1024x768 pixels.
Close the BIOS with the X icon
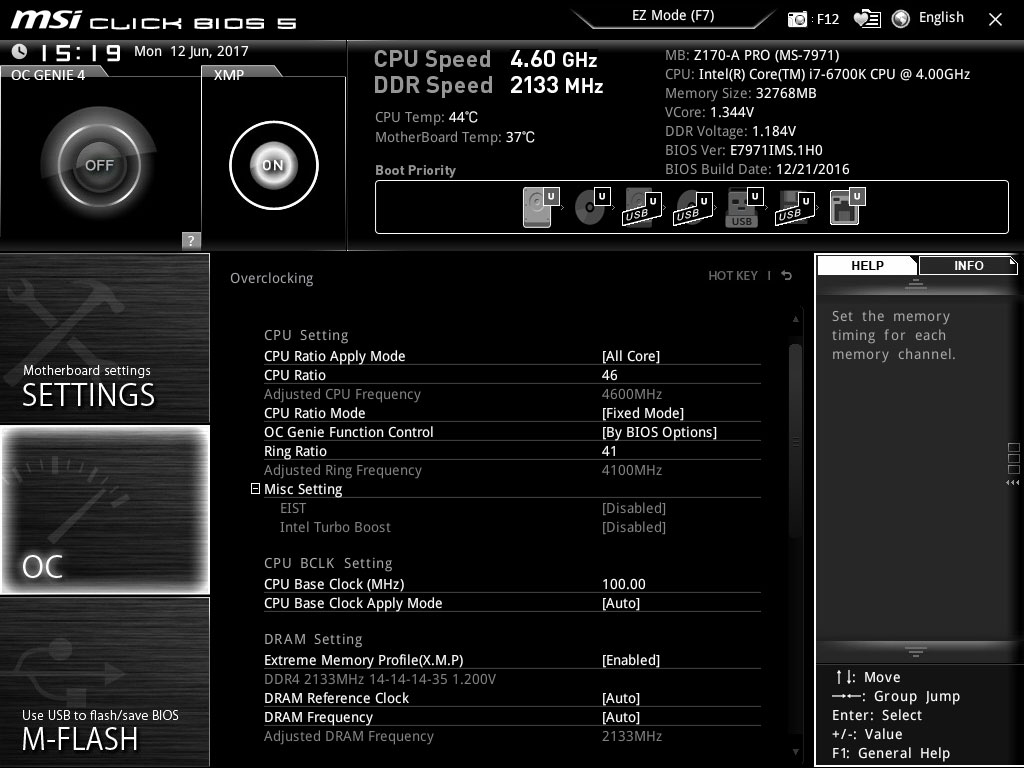click(995, 20)
